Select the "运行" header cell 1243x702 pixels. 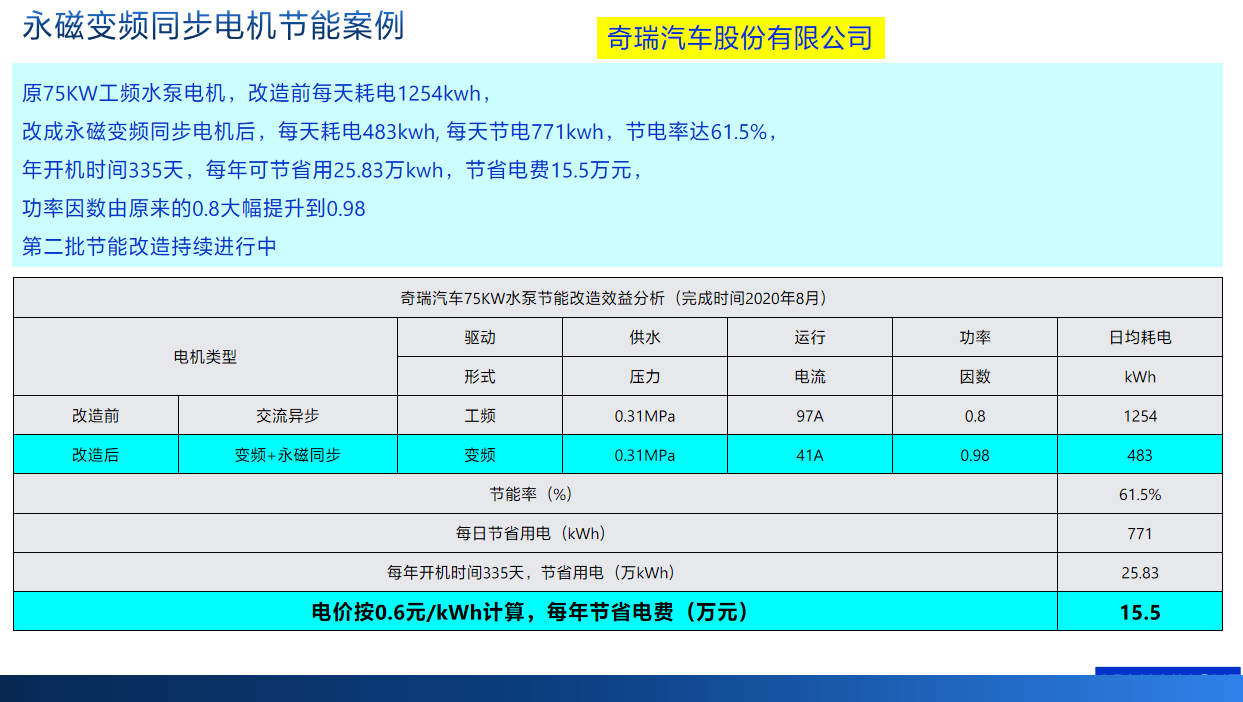810,338
